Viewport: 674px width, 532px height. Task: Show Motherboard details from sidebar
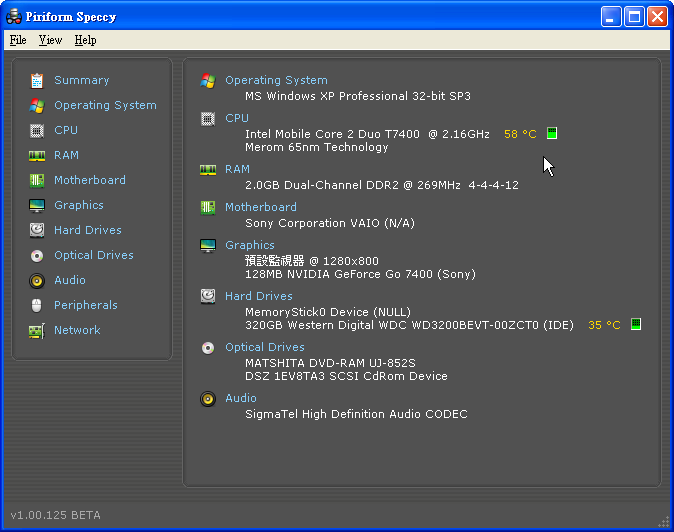90,180
